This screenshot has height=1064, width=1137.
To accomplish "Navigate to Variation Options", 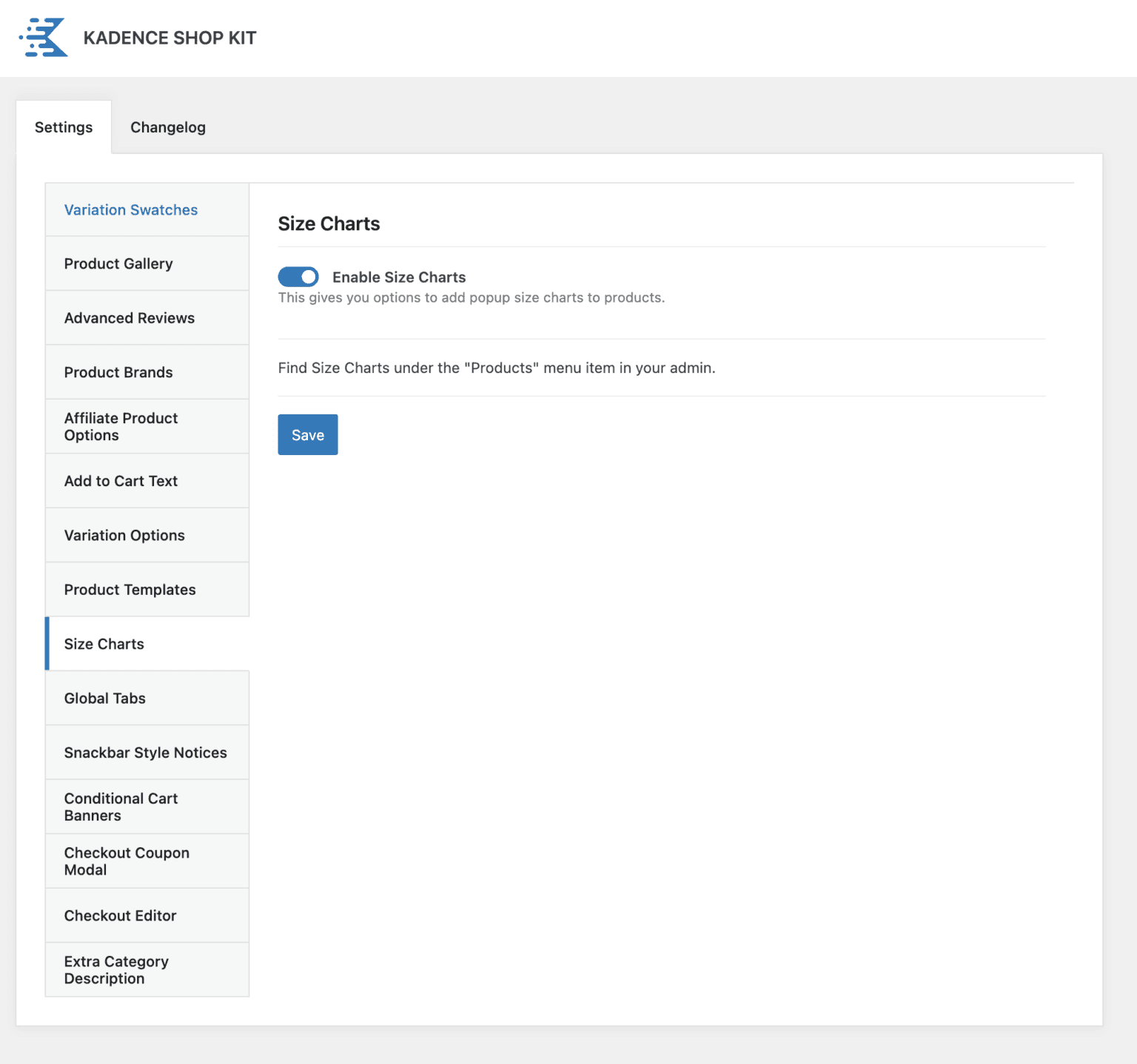I will click(x=124, y=536).
